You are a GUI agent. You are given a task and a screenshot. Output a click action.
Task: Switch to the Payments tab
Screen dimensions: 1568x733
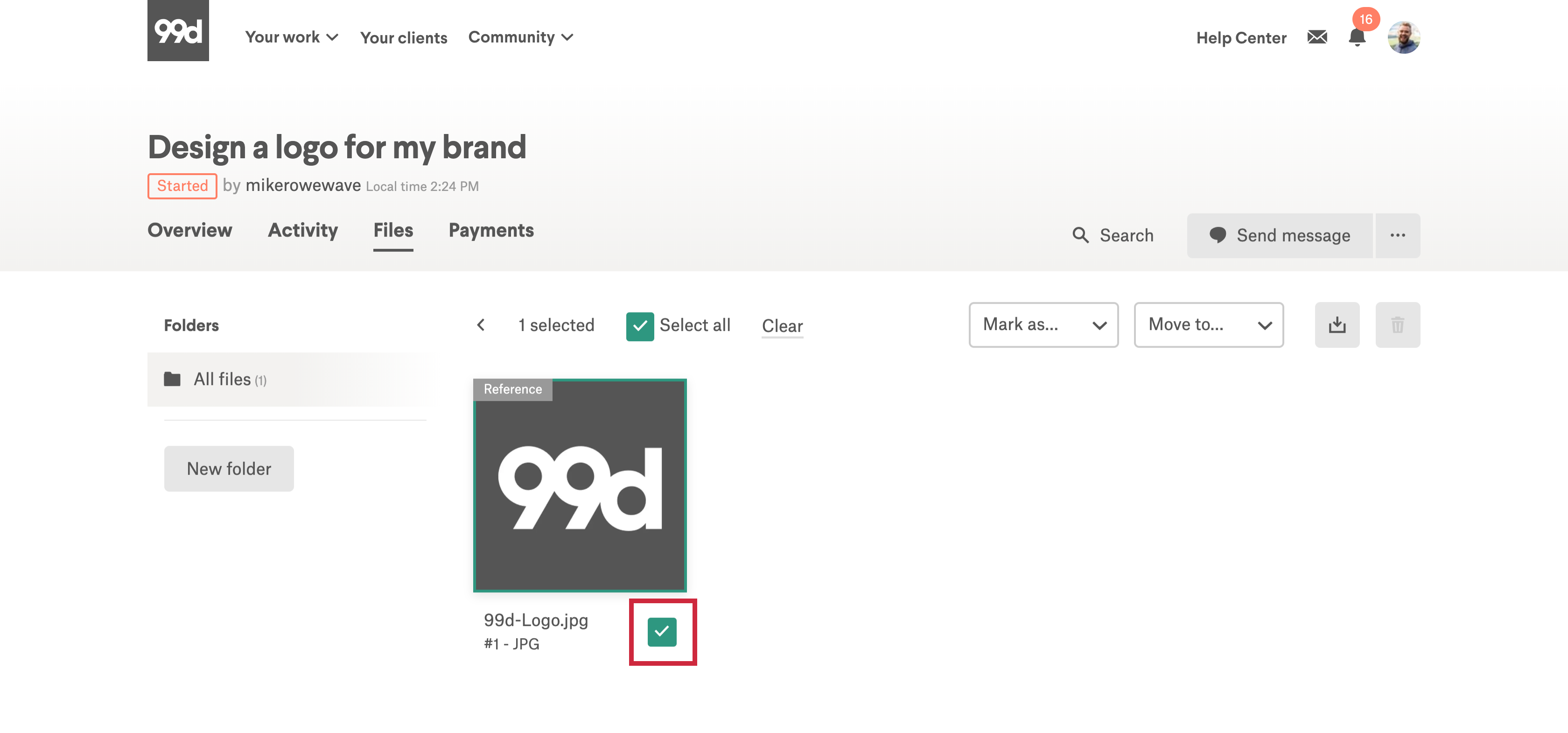[490, 230]
